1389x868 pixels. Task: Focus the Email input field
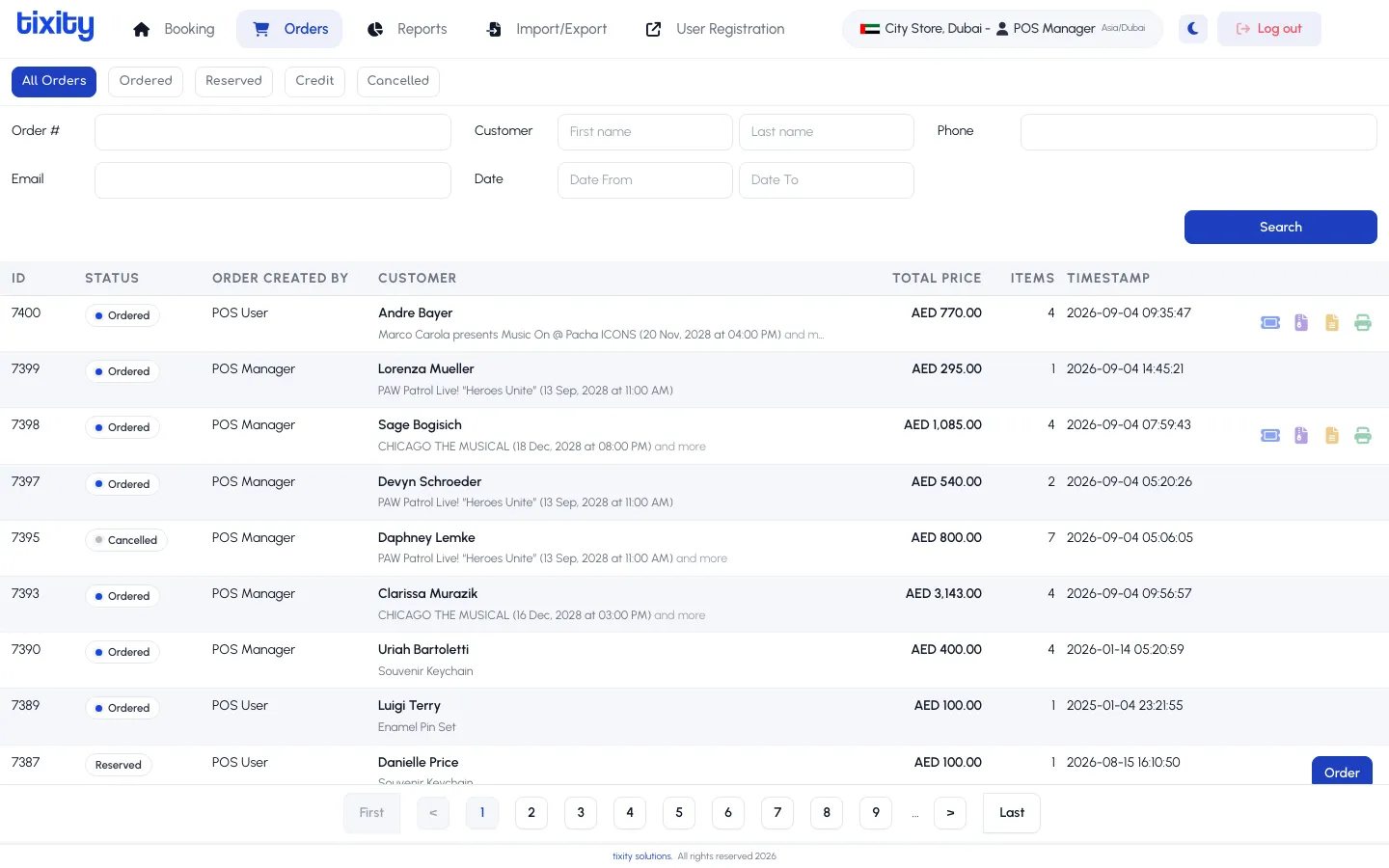[x=273, y=180]
